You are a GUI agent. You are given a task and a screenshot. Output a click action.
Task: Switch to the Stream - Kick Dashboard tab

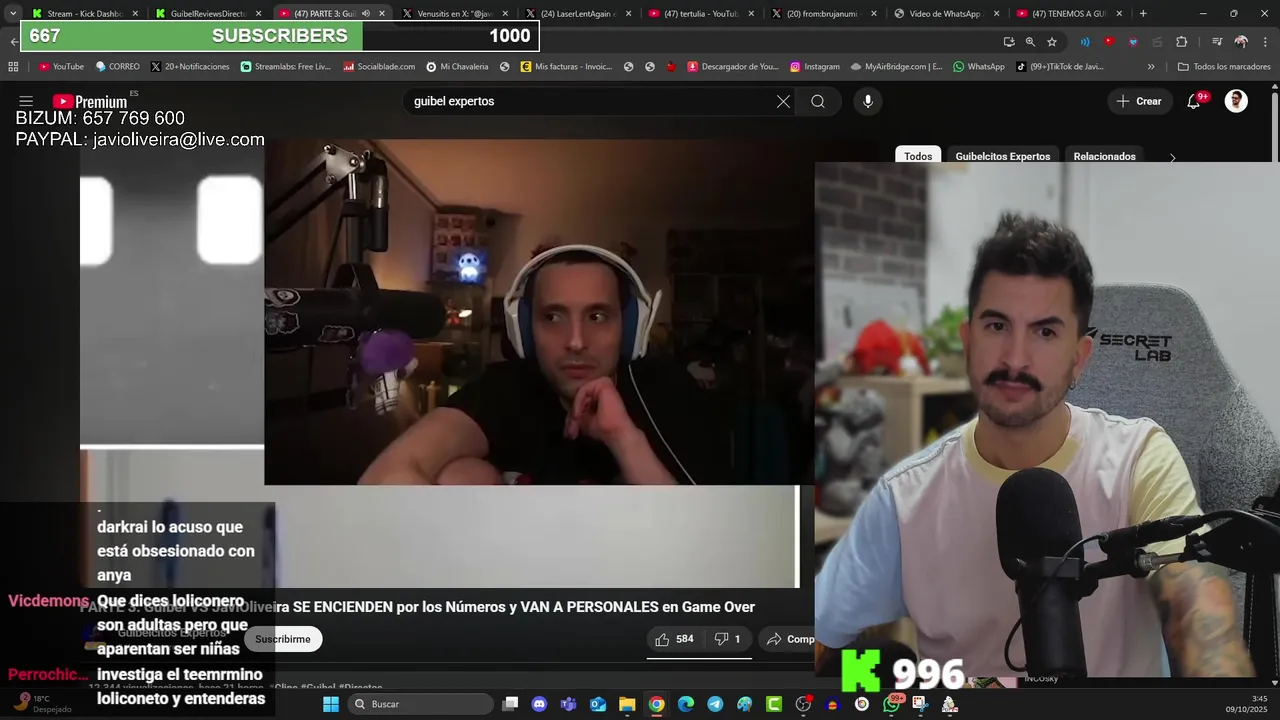[83, 14]
